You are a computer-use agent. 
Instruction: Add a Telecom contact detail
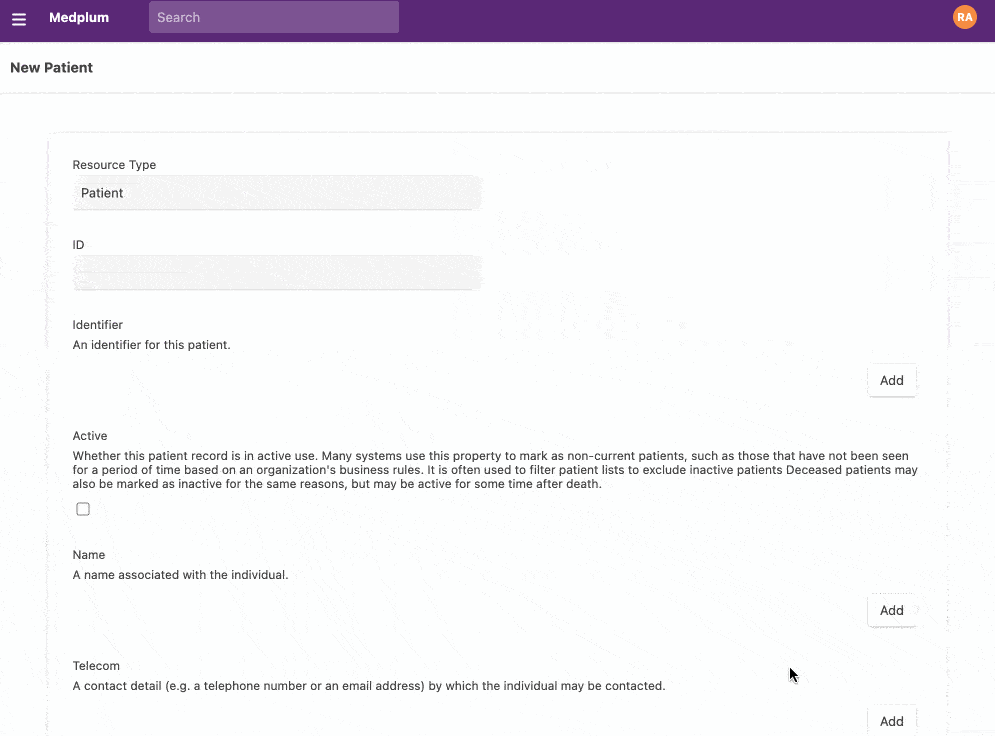(x=891, y=720)
